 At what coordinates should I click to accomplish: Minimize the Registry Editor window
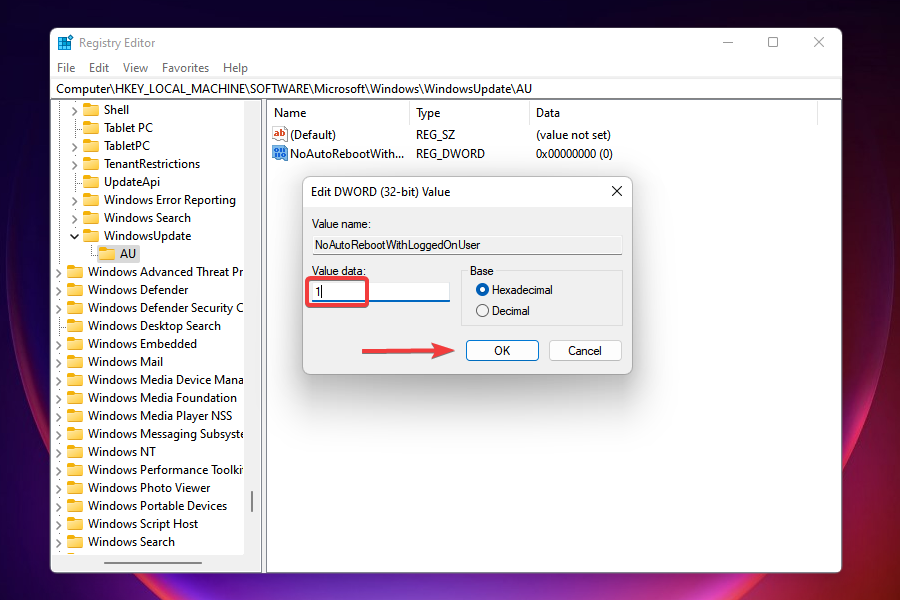click(728, 42)
